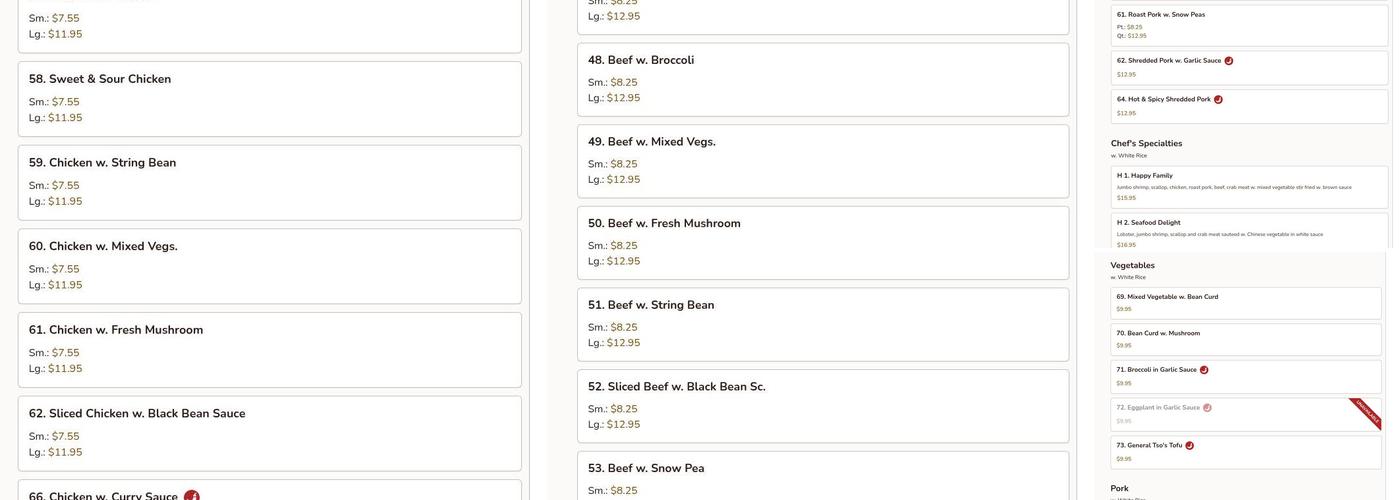Choose 70. Bean Curd w. Mushroom

pos(1245,339)
